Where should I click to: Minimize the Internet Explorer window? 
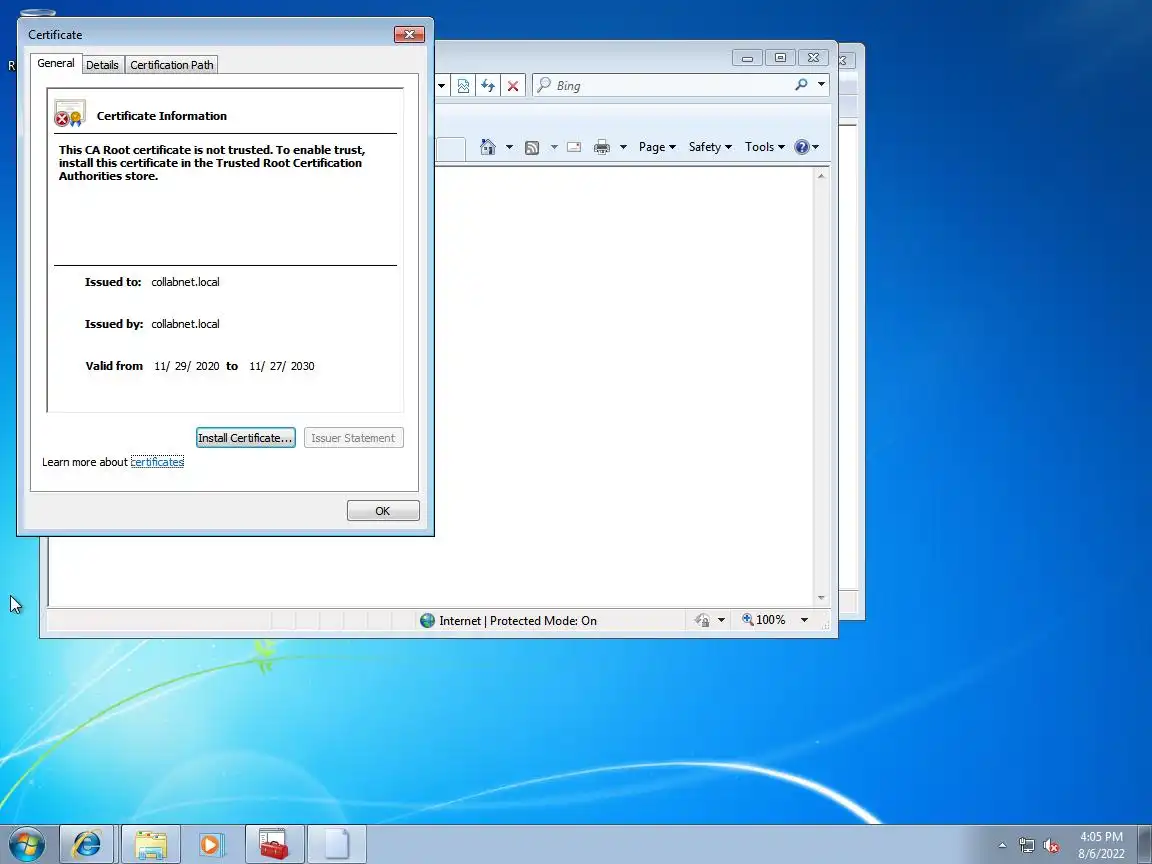(747, 58)
